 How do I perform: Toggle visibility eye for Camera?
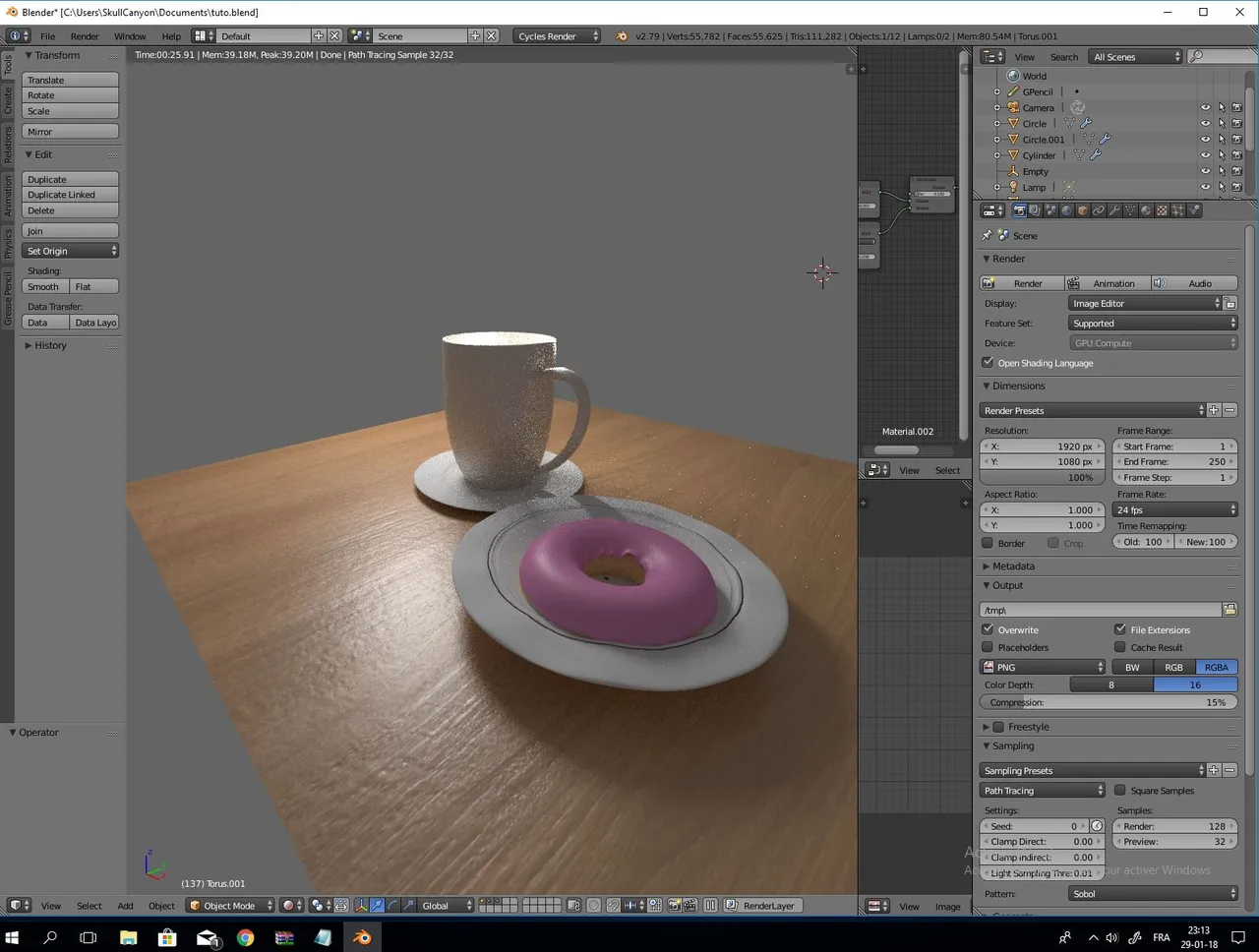(1205, 108)
